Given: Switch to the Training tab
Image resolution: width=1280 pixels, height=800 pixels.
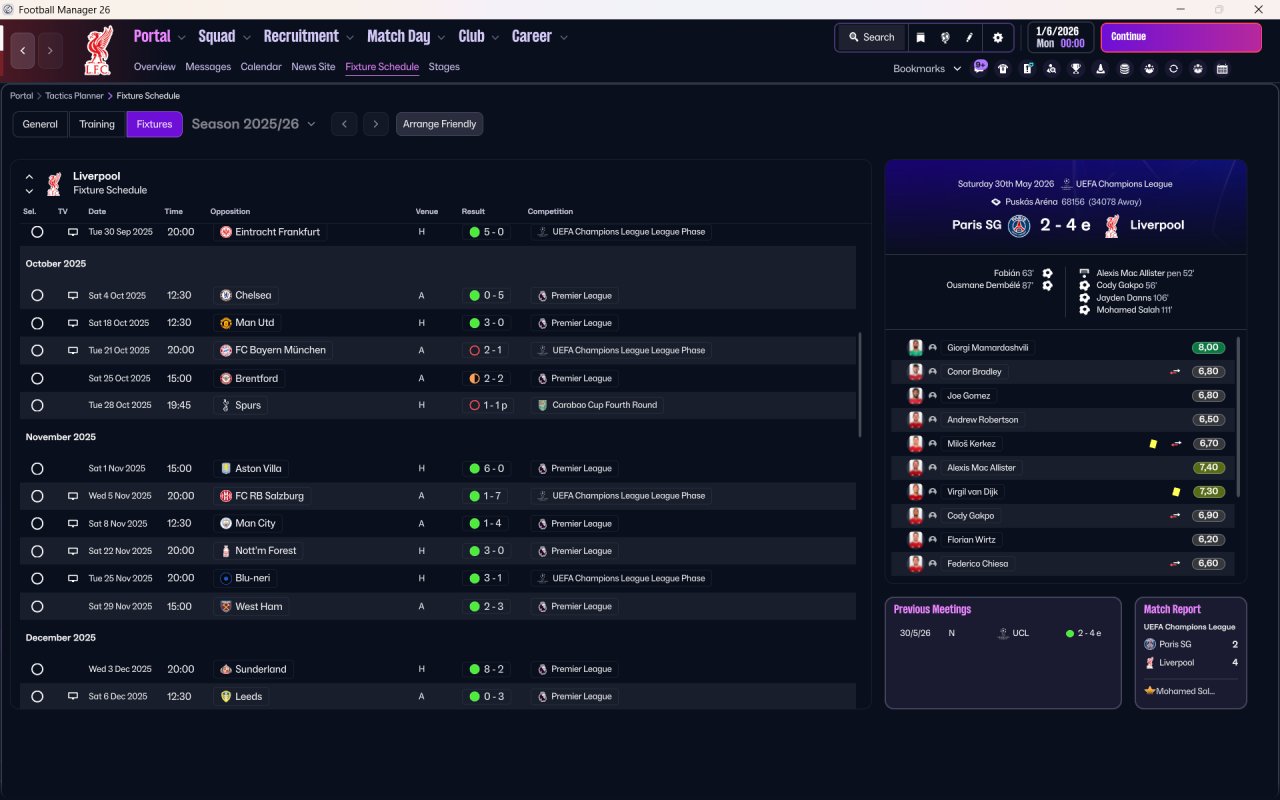Looking at the screenshot, I should coord(97,124).
